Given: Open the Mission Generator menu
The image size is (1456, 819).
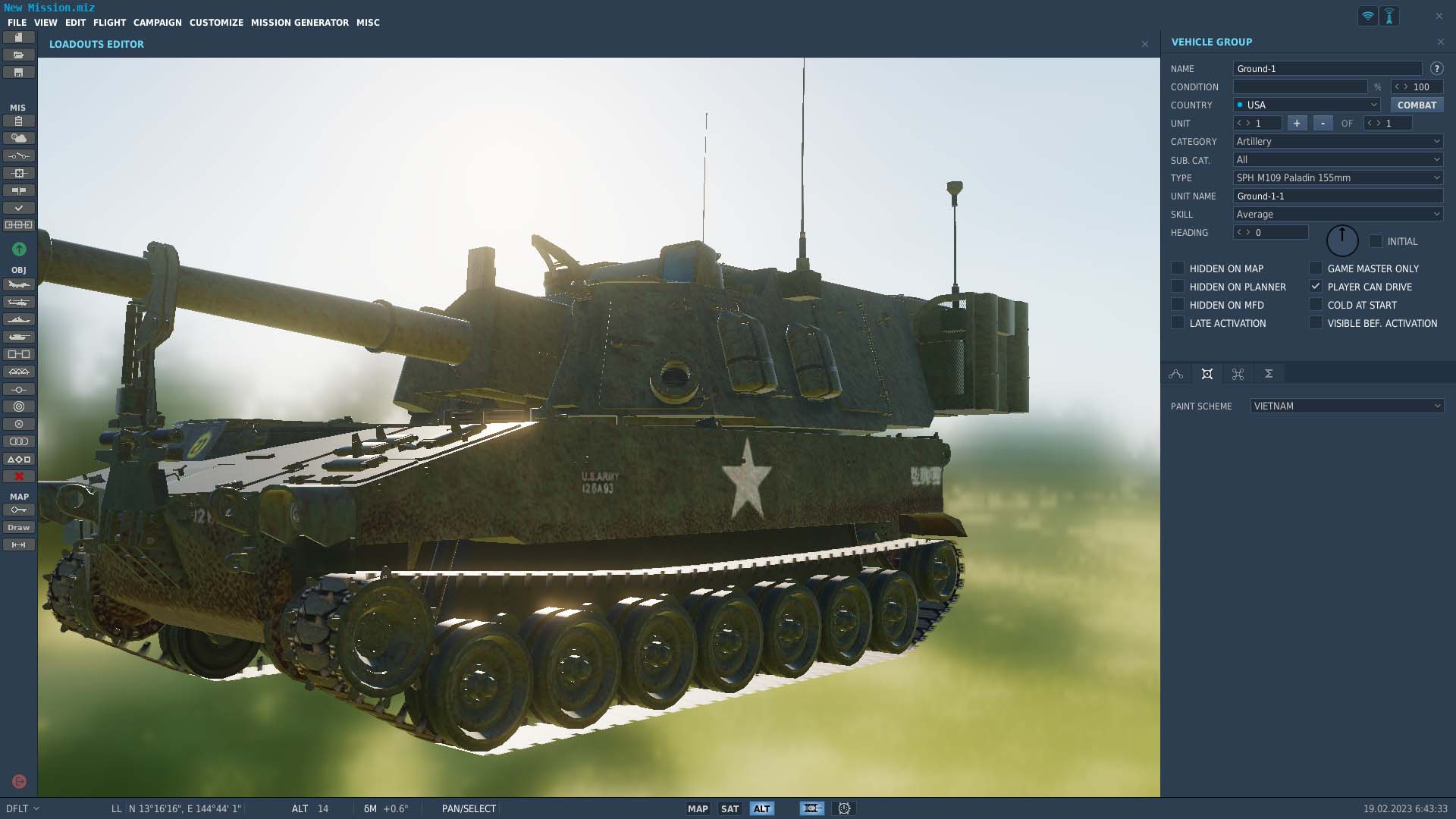Looking at the screenshot, I should pyautogui.click(x=300, y=23).
